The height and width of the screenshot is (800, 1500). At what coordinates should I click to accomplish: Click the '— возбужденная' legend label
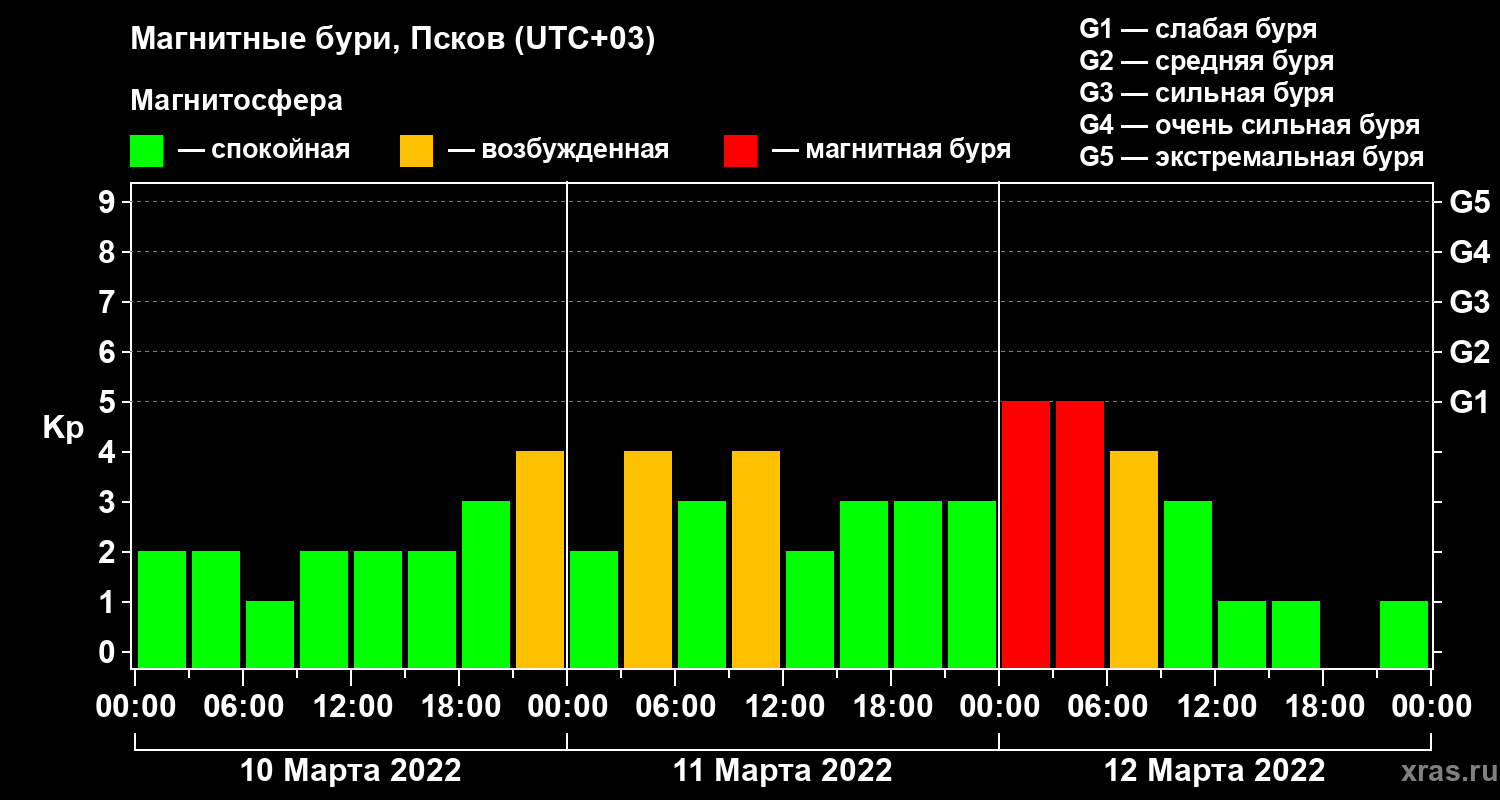(x=558, y=150)
